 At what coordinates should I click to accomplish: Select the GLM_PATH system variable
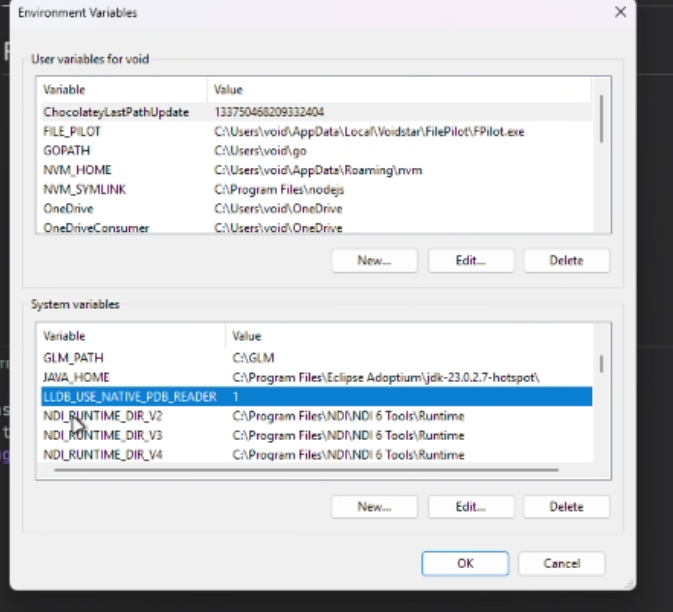(73, 358)
